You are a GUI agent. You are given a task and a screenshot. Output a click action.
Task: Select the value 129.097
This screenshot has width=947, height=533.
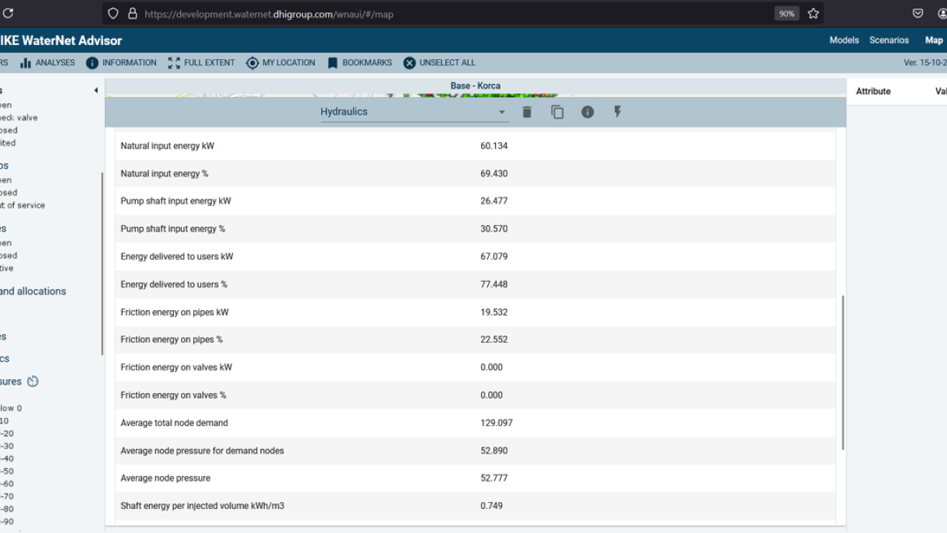click(496, 423)
